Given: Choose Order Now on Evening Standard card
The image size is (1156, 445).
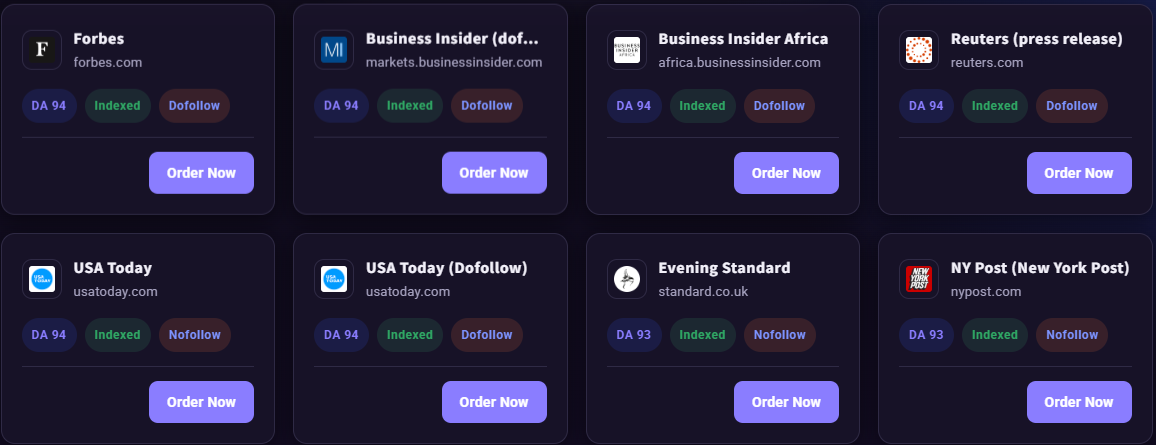Looking at the screenshot, I should click(x=786, y=402).
